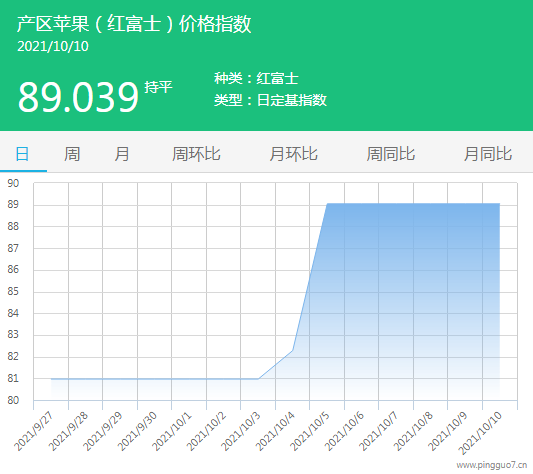Click the 2021/10/1 x-axis date label
This screenshot has height=474, width=533.
click(171, 431)
